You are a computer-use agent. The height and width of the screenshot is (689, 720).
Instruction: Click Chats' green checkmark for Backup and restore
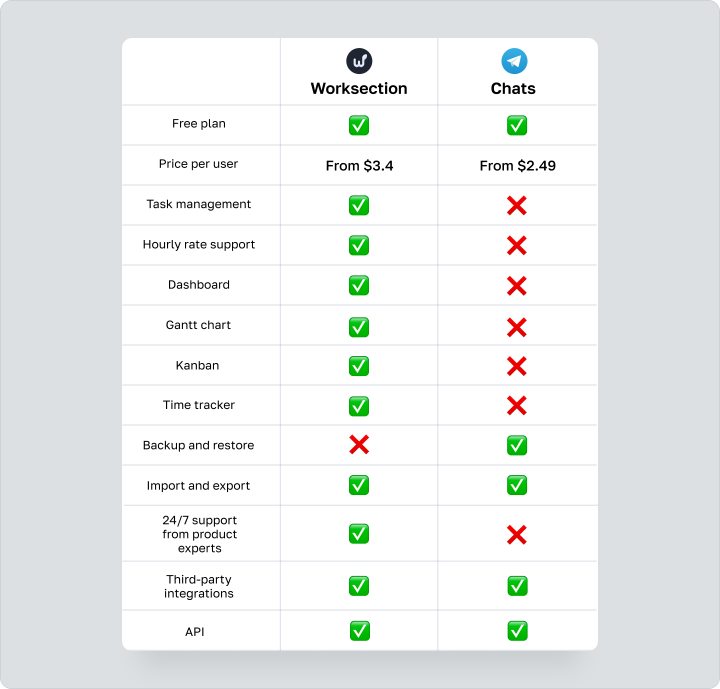pyautogui.click(x=516, y=445)
